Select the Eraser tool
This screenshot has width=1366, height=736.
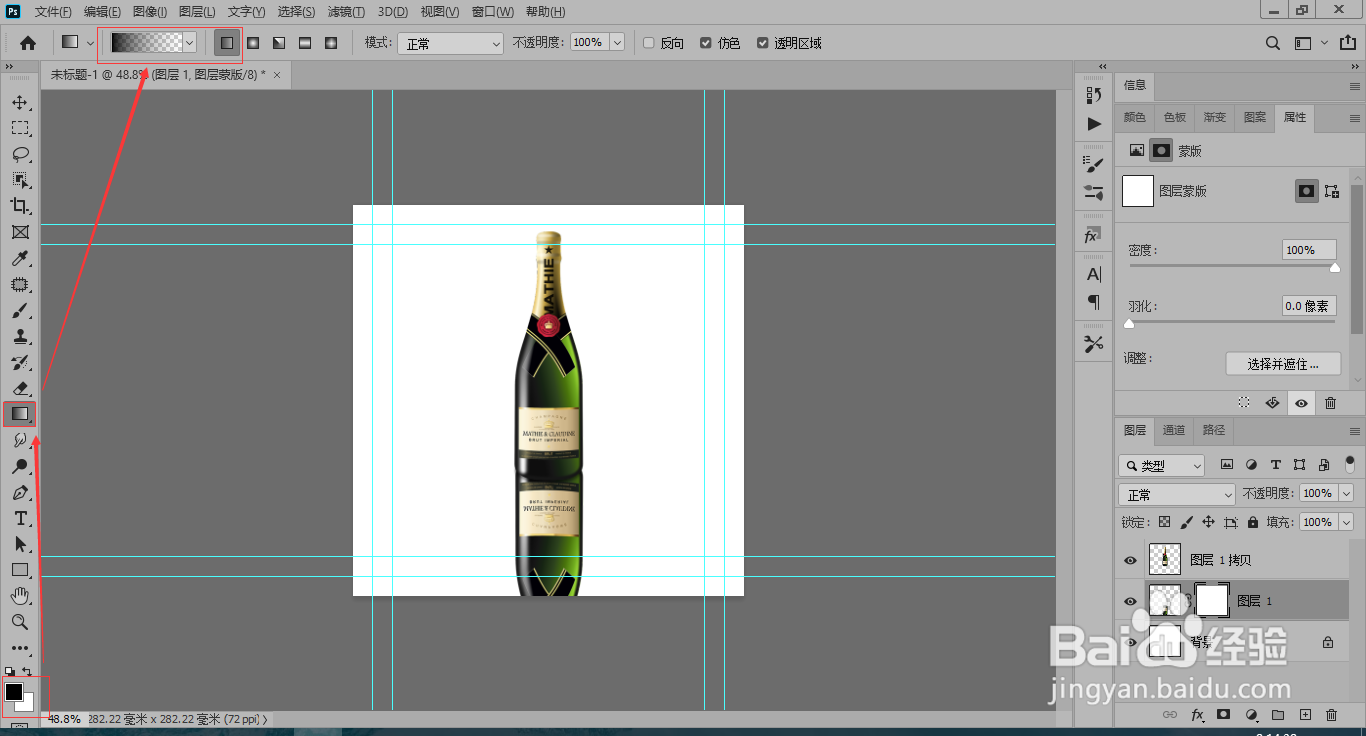pyautogui.click(x=20, y=388)
